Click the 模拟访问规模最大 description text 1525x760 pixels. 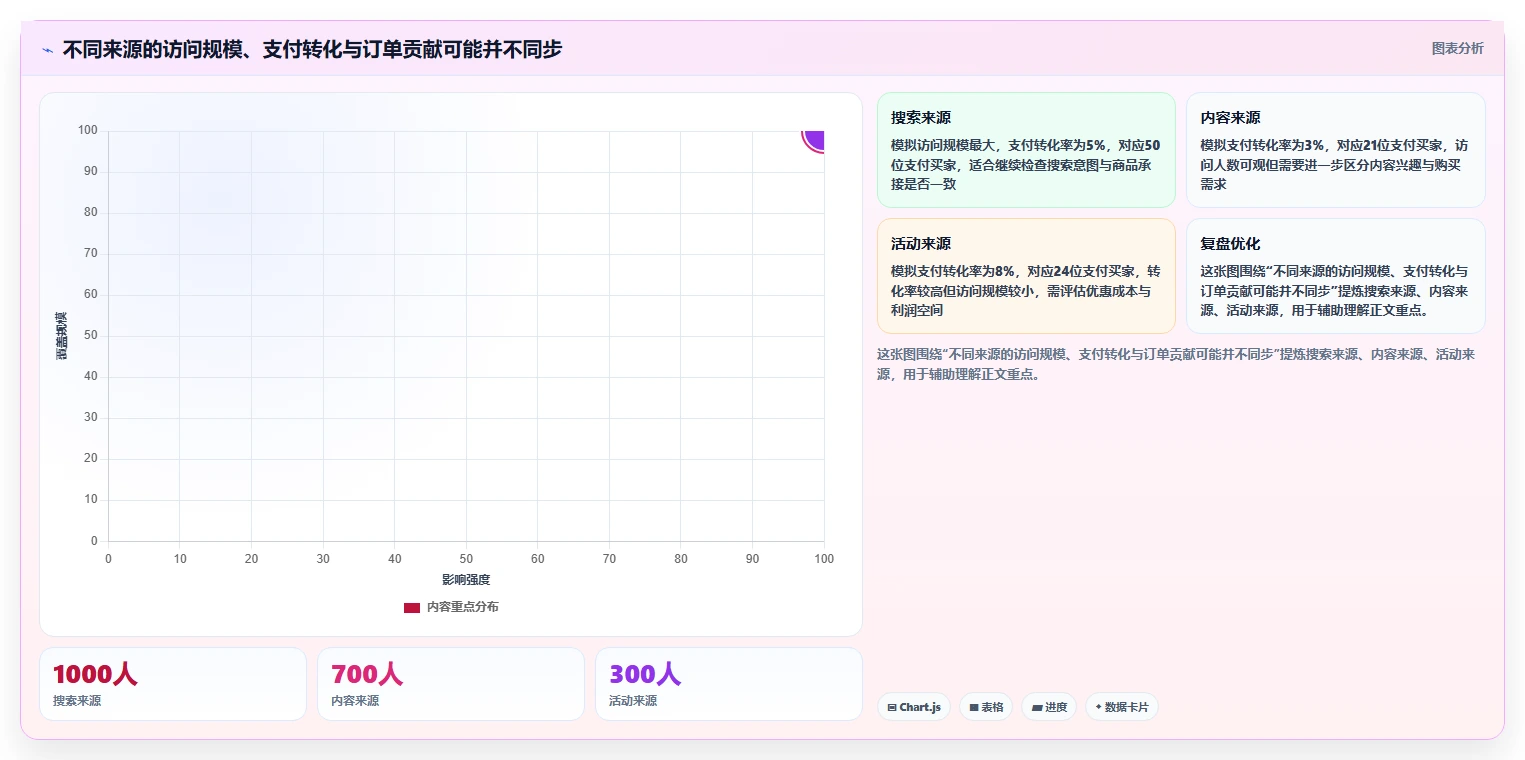(1026, 165)
